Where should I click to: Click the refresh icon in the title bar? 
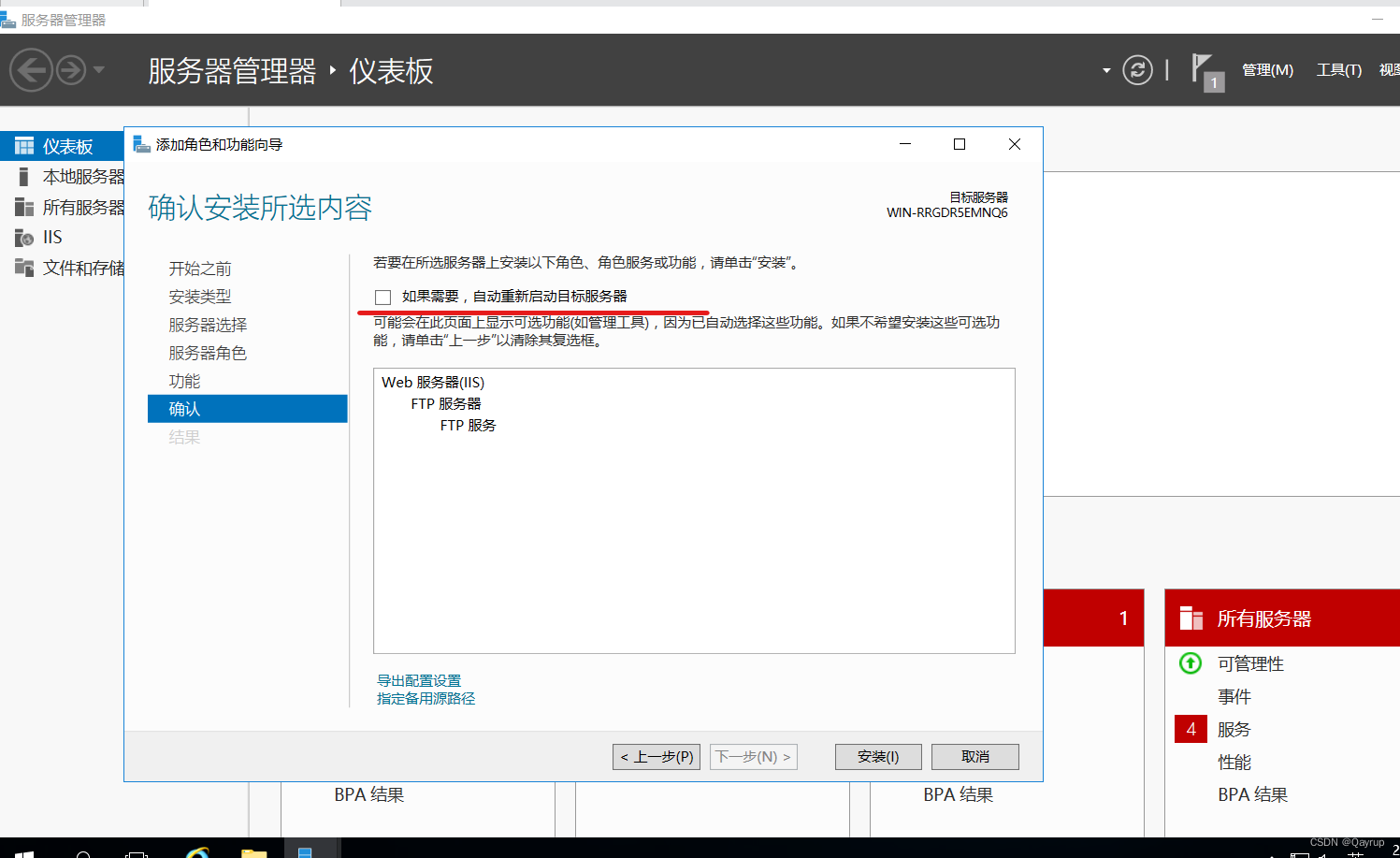coord(1137,69)
